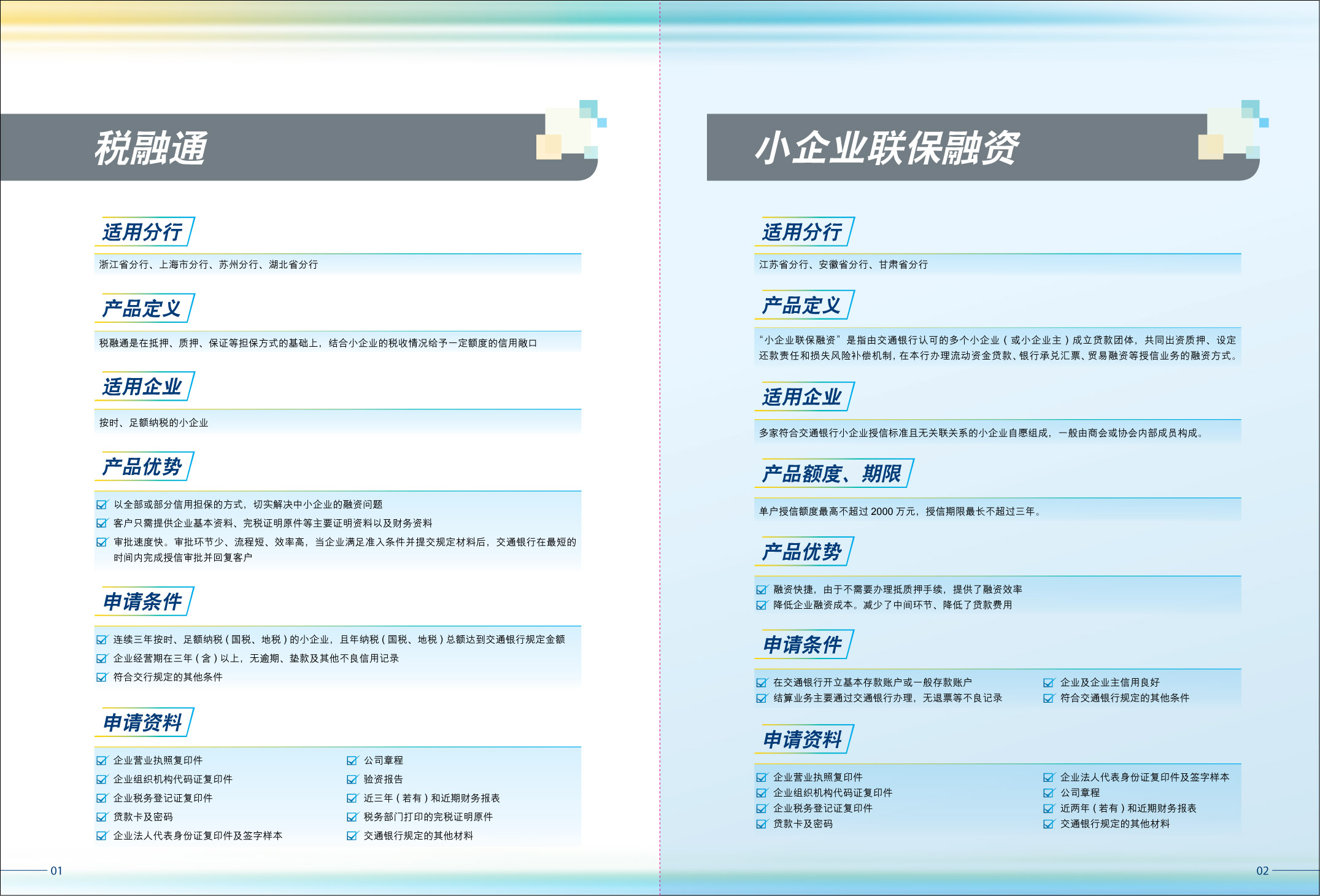This screenshot has width=1320, height=896.
Task: Click the text 单户授信额度最高不超过 2000 万元
Action: pos(837,511)
